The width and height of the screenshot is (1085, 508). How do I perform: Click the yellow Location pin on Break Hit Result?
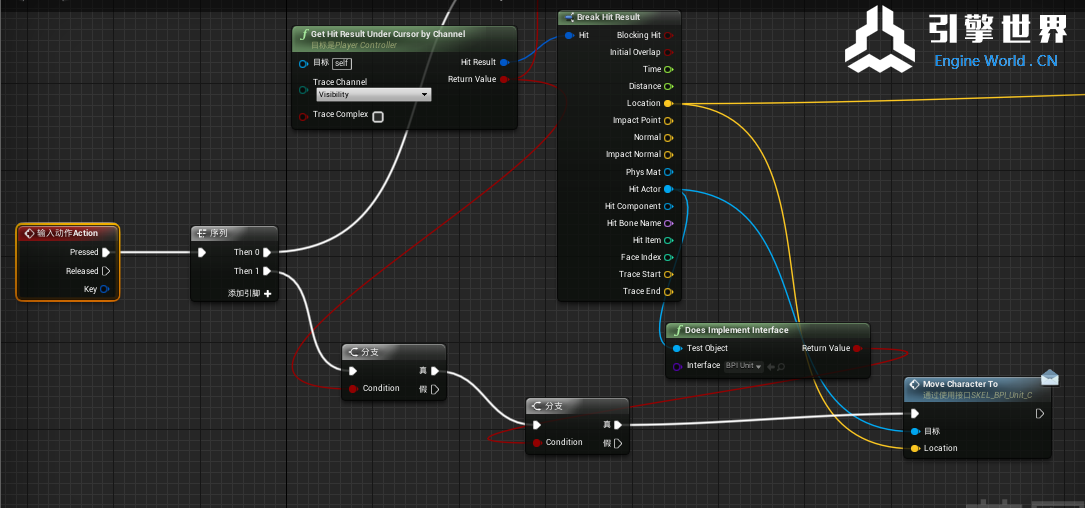tap(668, 103)
